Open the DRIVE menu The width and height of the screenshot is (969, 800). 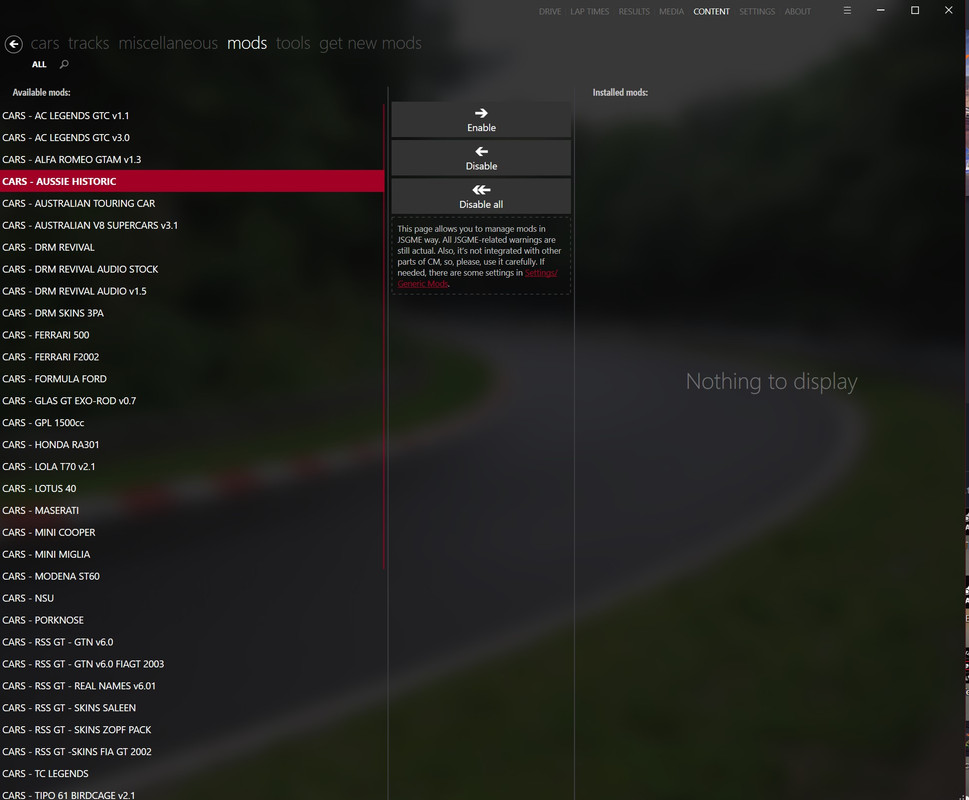click(550, 11)
